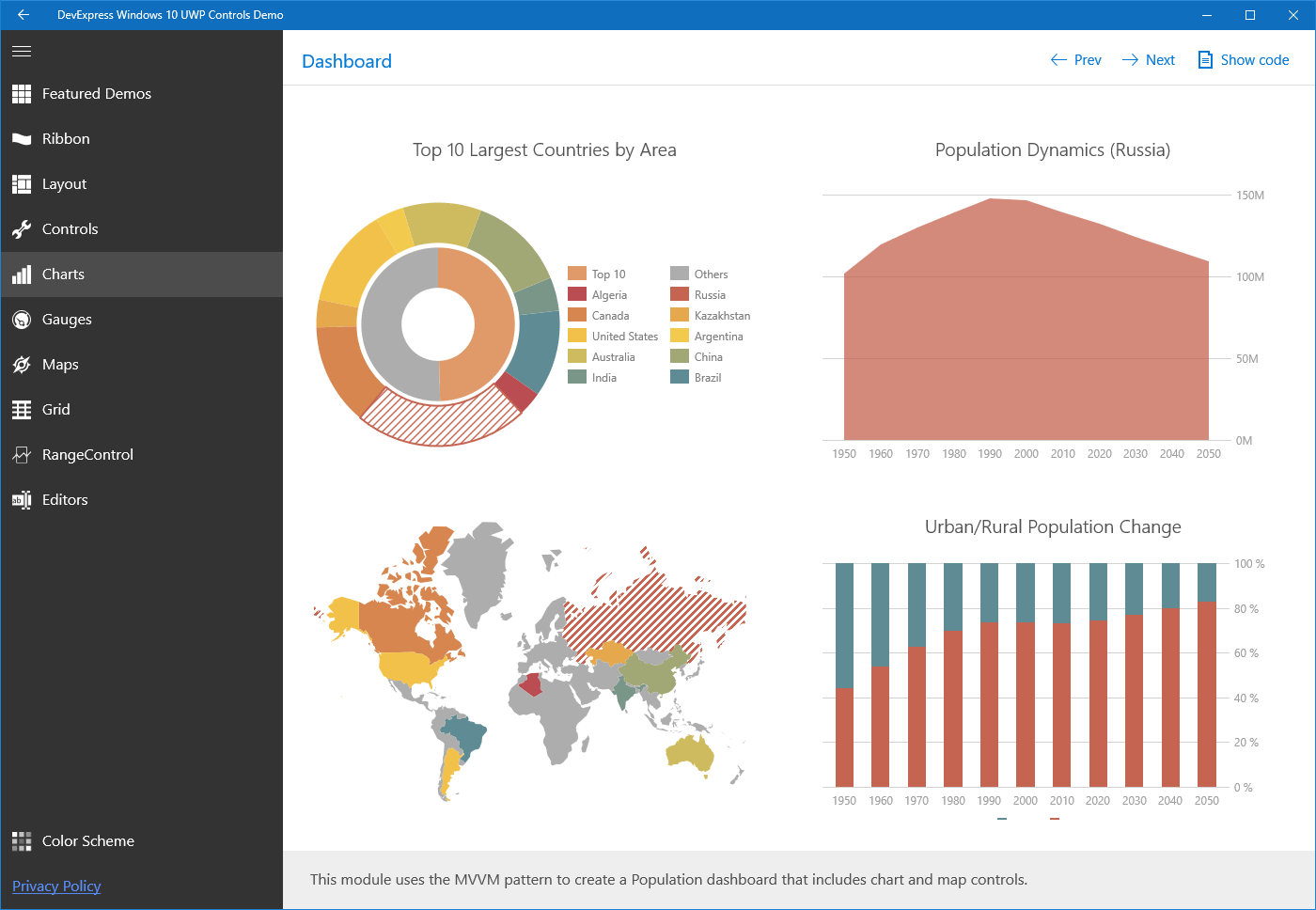Click the Controls wrench icon
This screenshot has height=910, width=1316.
pyautogui.click(x=22, y=229)
